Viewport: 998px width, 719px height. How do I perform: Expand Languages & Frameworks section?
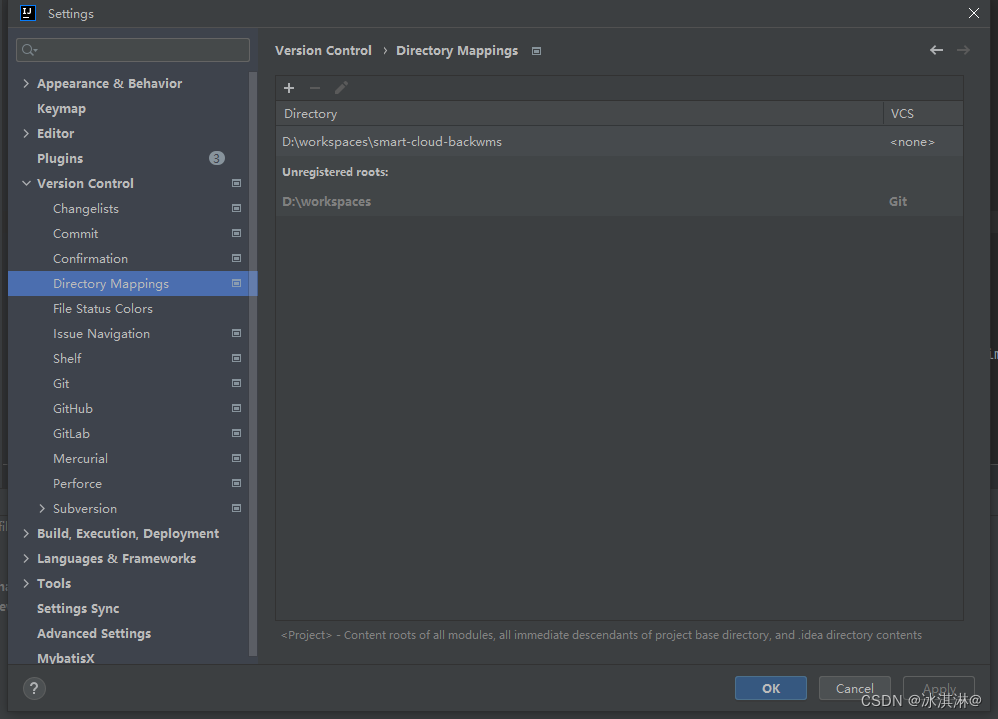tap(26, 558)
